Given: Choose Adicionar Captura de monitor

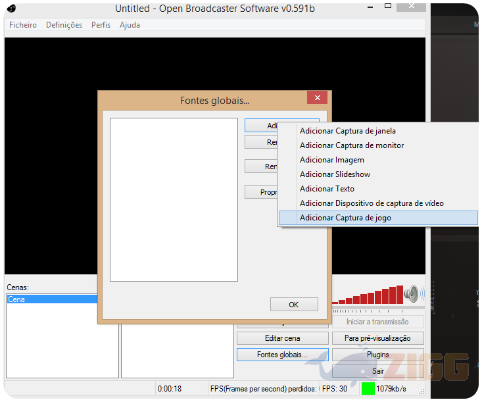Looking at the screenshot, I should 378,145.
